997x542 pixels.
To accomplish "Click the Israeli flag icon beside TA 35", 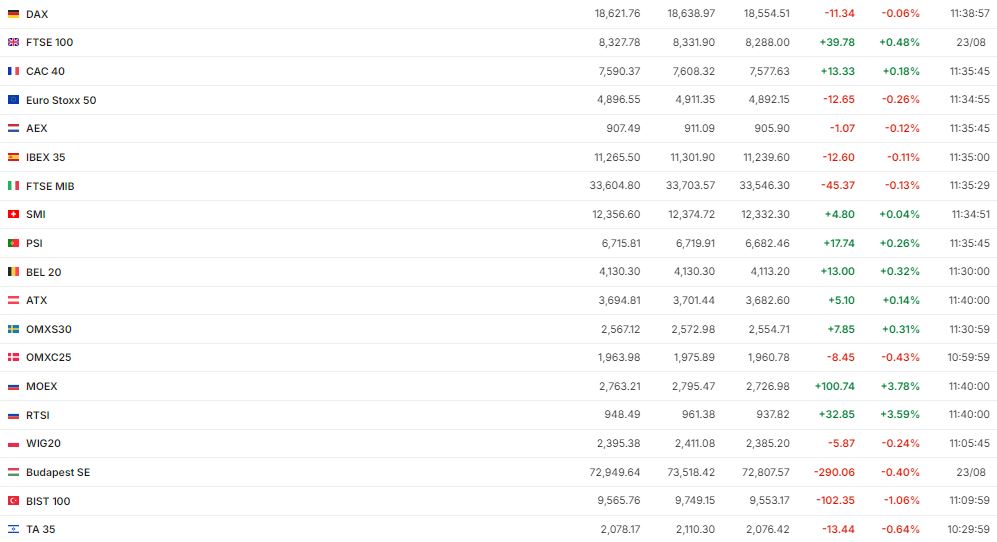I will (13, 529).
